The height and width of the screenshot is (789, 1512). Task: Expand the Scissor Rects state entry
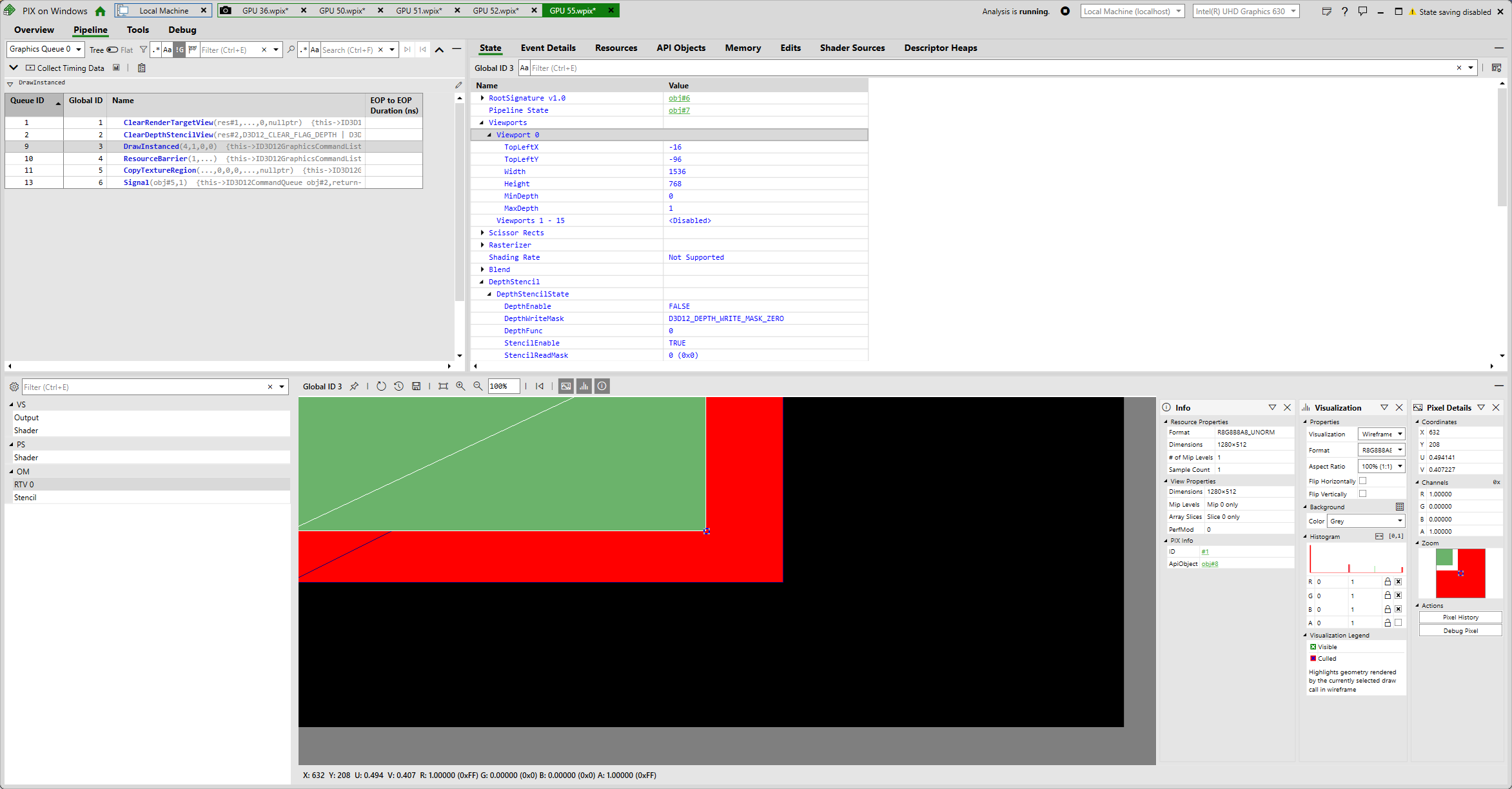pyautogui.click(x=482, y=233)
